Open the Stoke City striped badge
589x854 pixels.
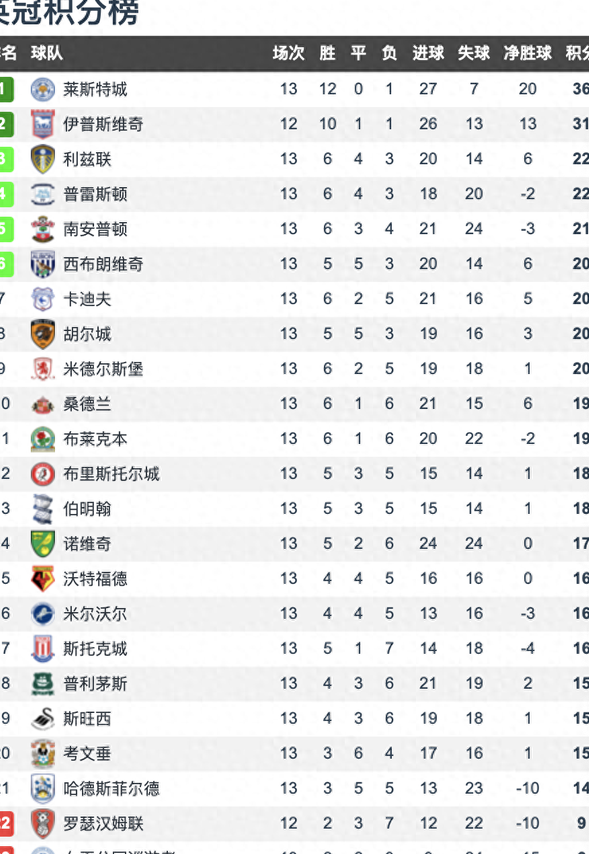(x=42, y=648)
